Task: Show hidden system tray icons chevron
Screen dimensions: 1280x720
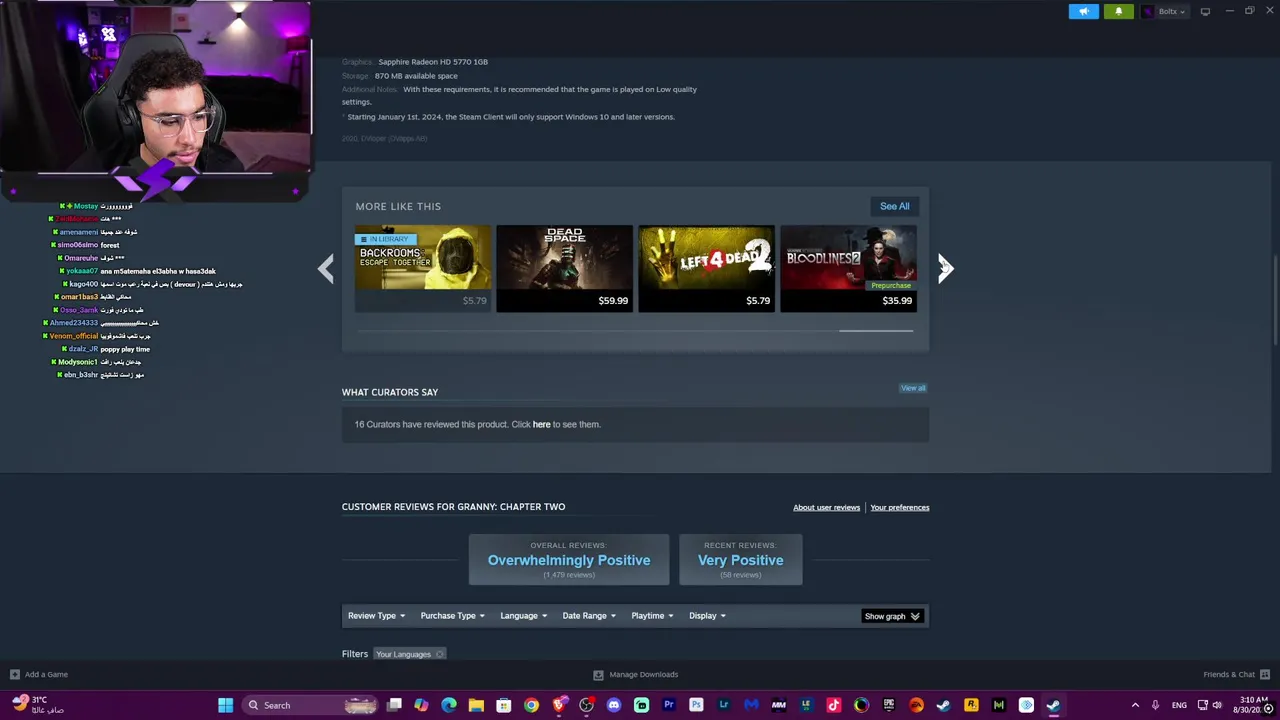Action: (1135, 705)
